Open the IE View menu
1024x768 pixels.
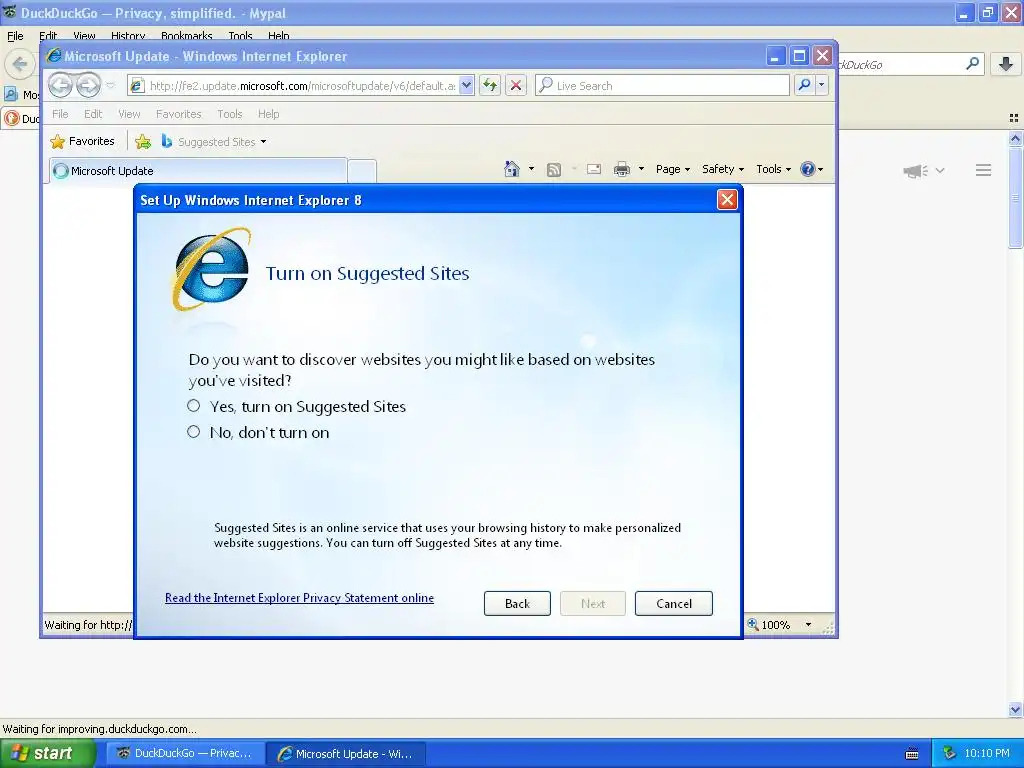tap(129, 114)
